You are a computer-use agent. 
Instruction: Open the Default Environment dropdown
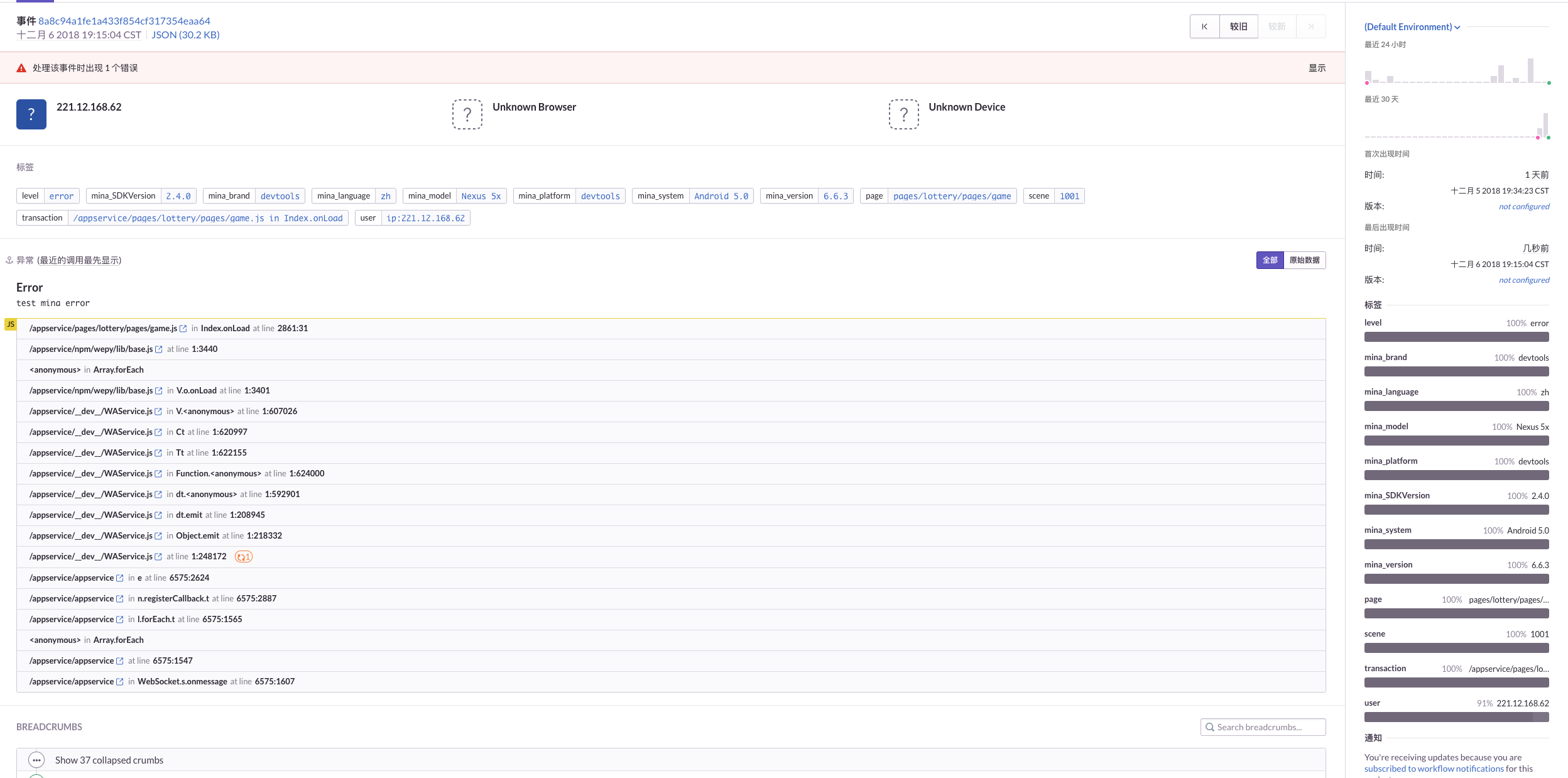click(1412, 27)
